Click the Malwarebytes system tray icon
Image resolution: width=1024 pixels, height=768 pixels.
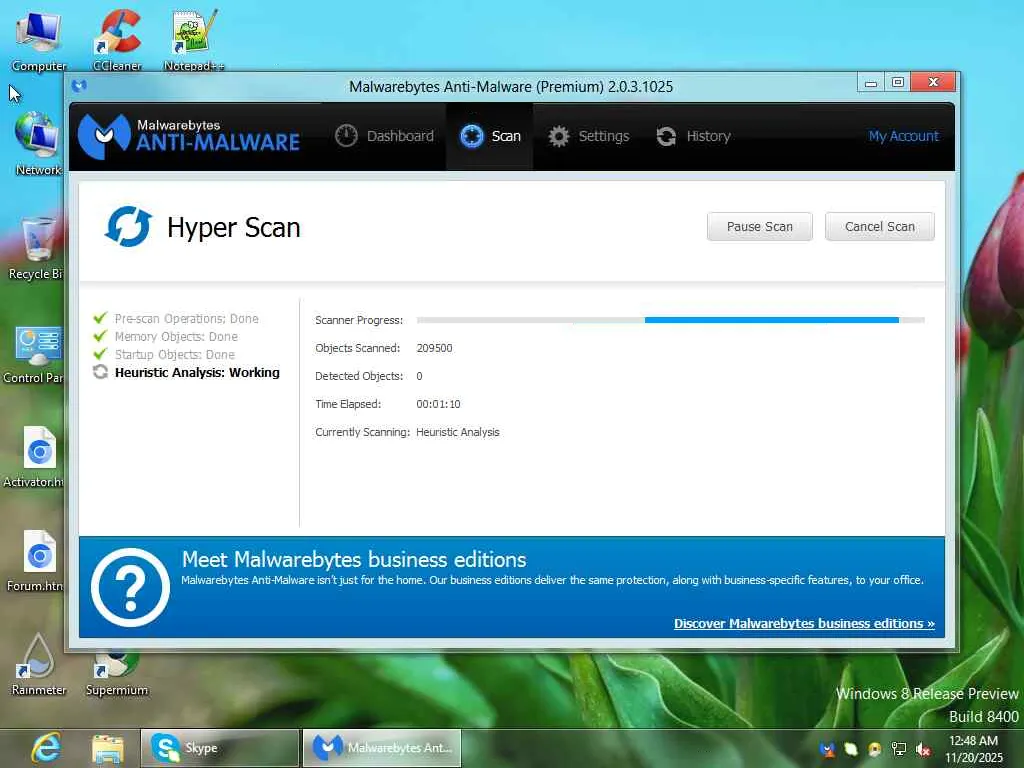827,749
